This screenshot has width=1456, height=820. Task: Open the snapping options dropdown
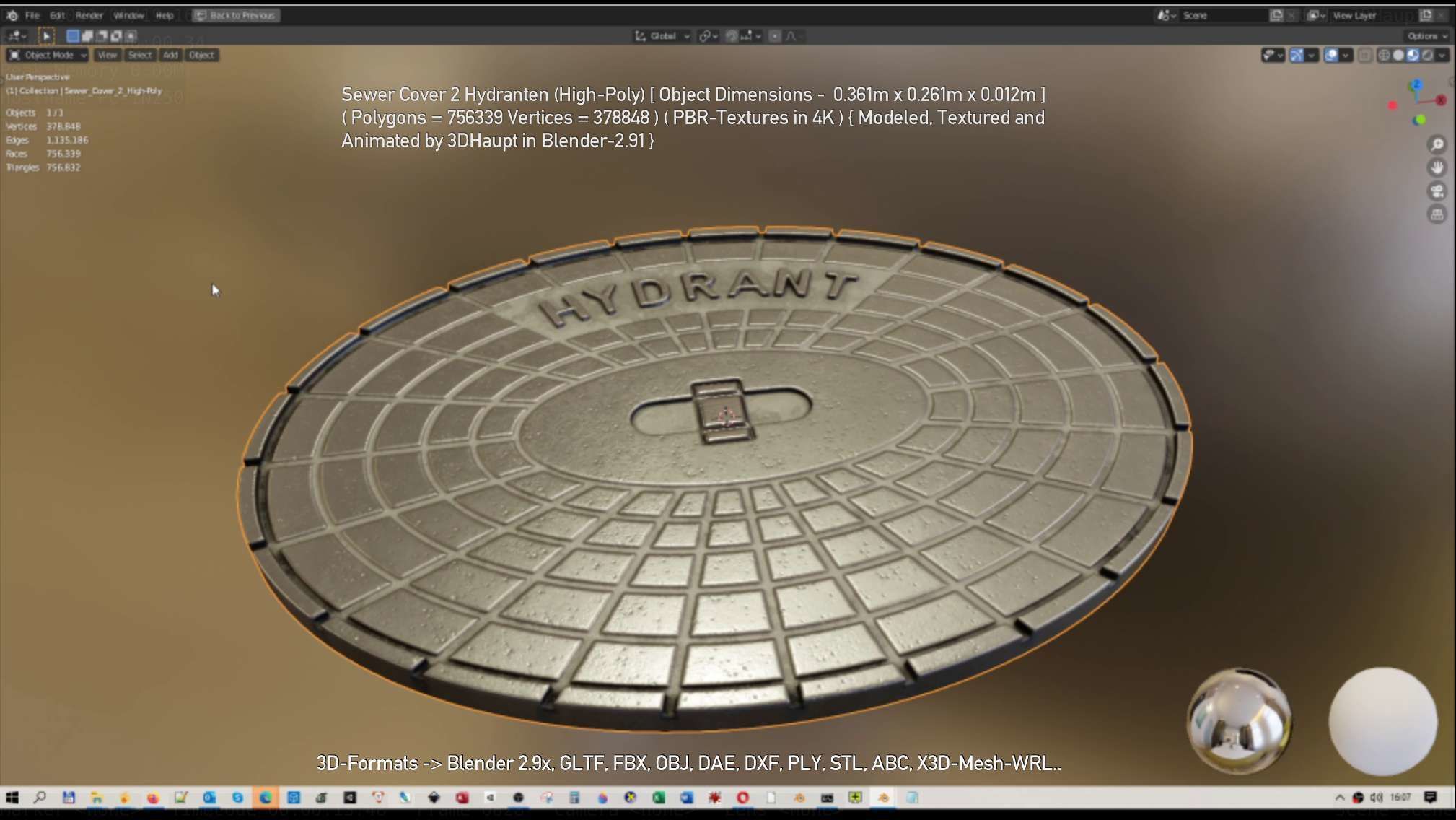[751, 36]
